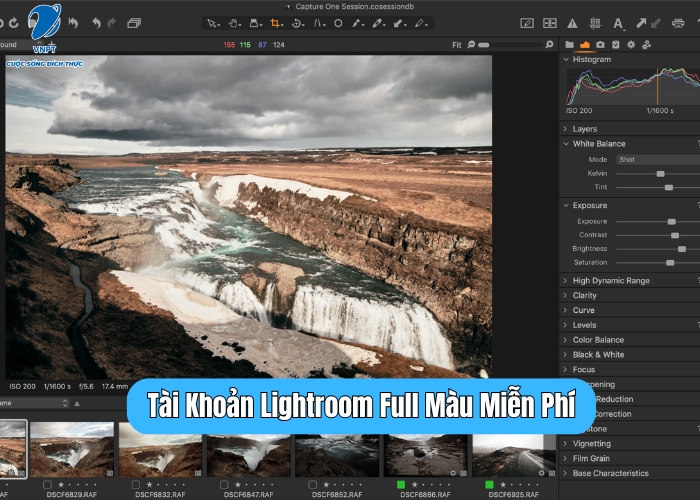Toggle green color tag of DSCF6866.RAF
This screenshot has width=700, height=500.
(x=401, y=484)
